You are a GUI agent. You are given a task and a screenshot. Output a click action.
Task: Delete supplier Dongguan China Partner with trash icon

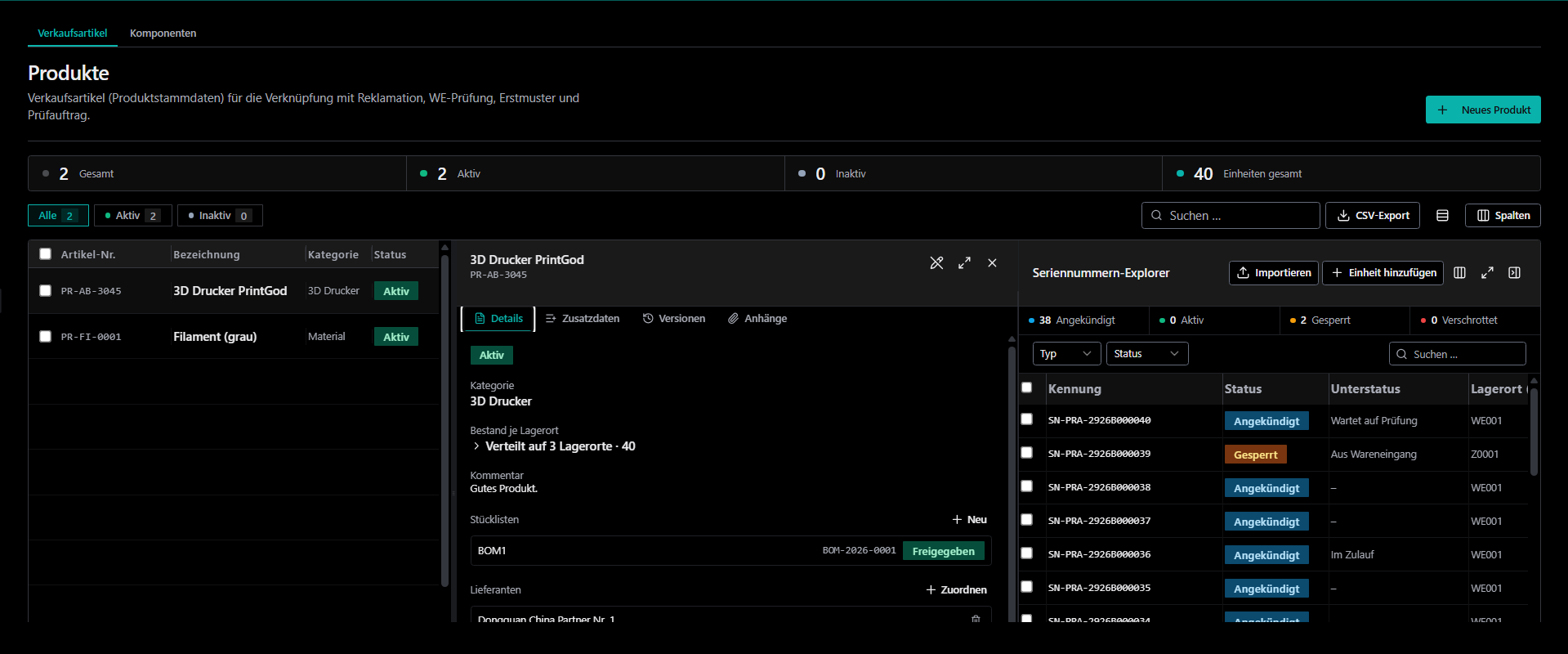click(976, 619)
